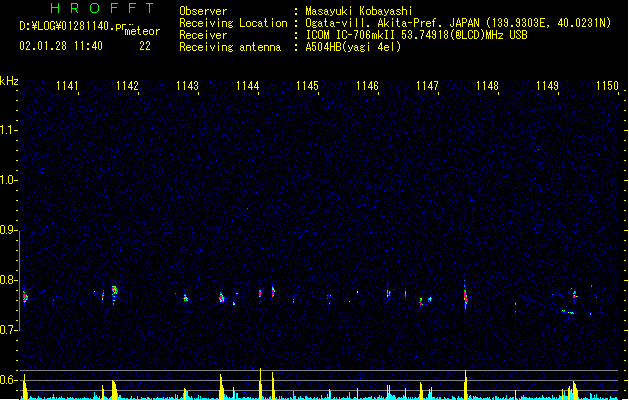Click the Observer field label
This screenshot has width=629, height=400.
(x=203, y=11)
